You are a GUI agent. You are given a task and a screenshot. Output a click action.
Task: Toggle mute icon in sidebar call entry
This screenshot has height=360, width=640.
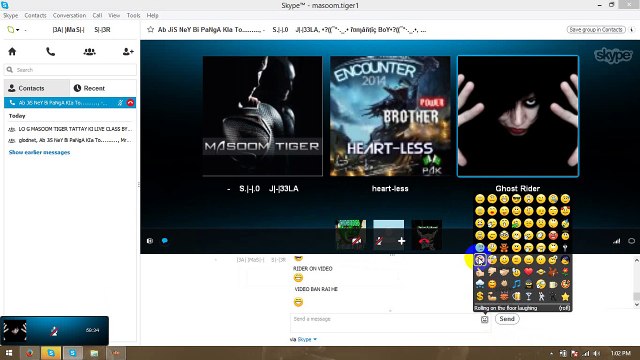(120, 103)
